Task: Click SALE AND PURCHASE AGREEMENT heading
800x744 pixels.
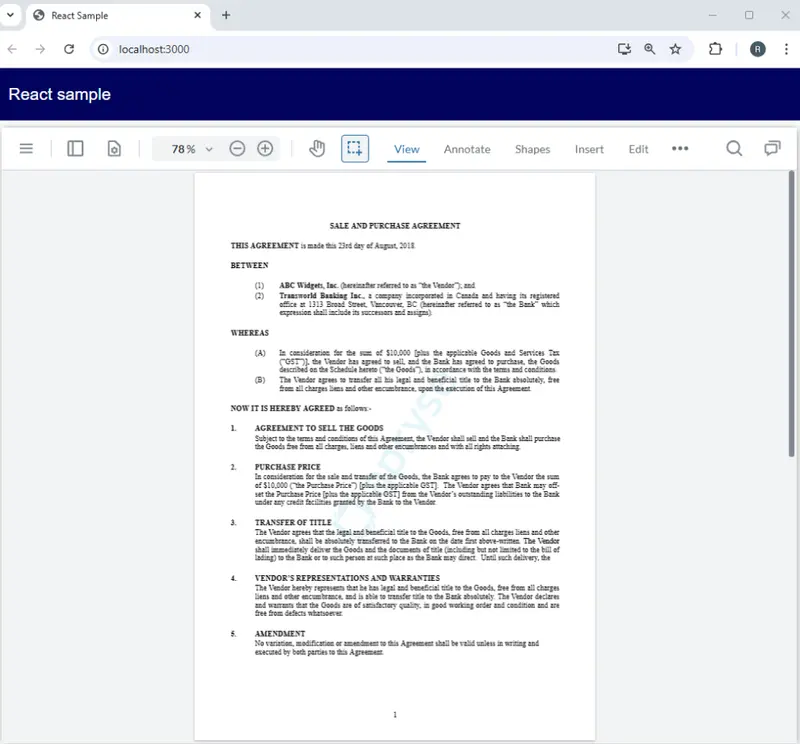Action: [395, 226]
